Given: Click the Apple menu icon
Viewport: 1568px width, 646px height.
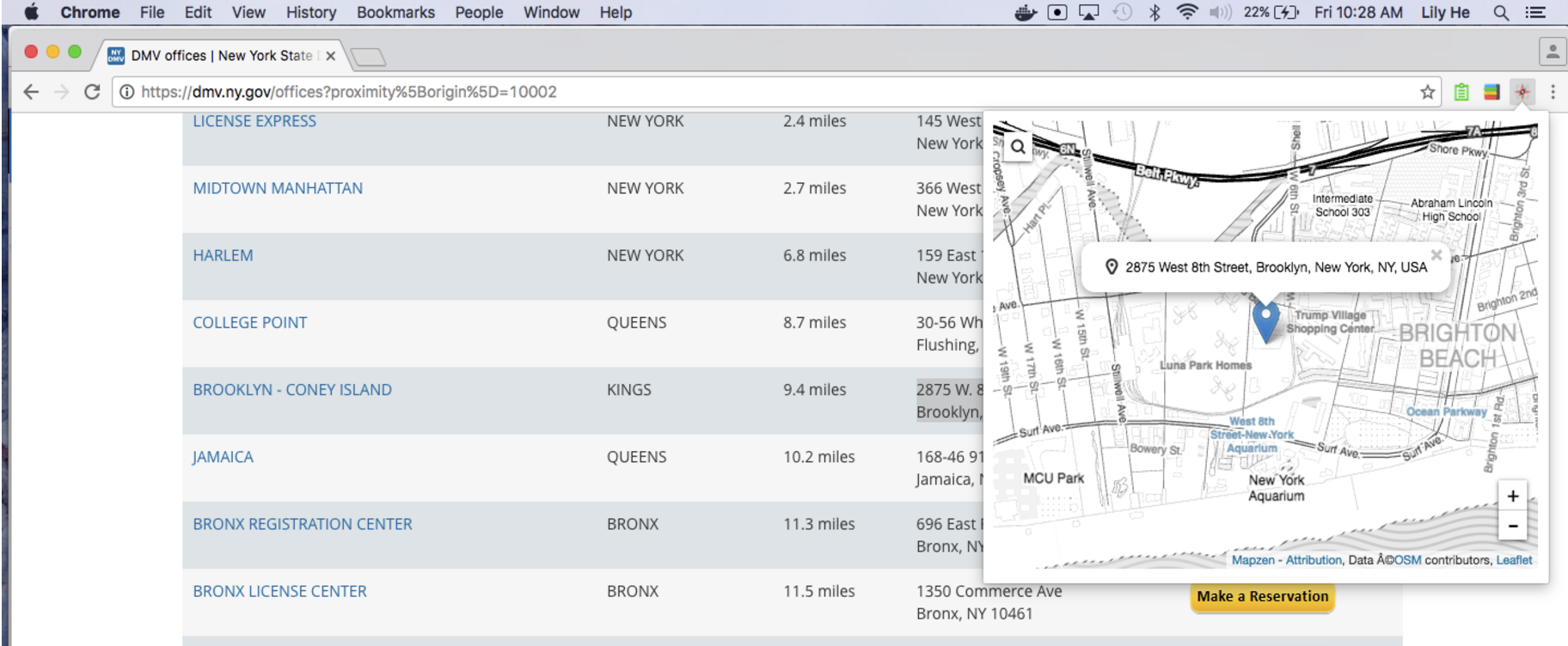Looking at the screenshot, I should 31,12.
